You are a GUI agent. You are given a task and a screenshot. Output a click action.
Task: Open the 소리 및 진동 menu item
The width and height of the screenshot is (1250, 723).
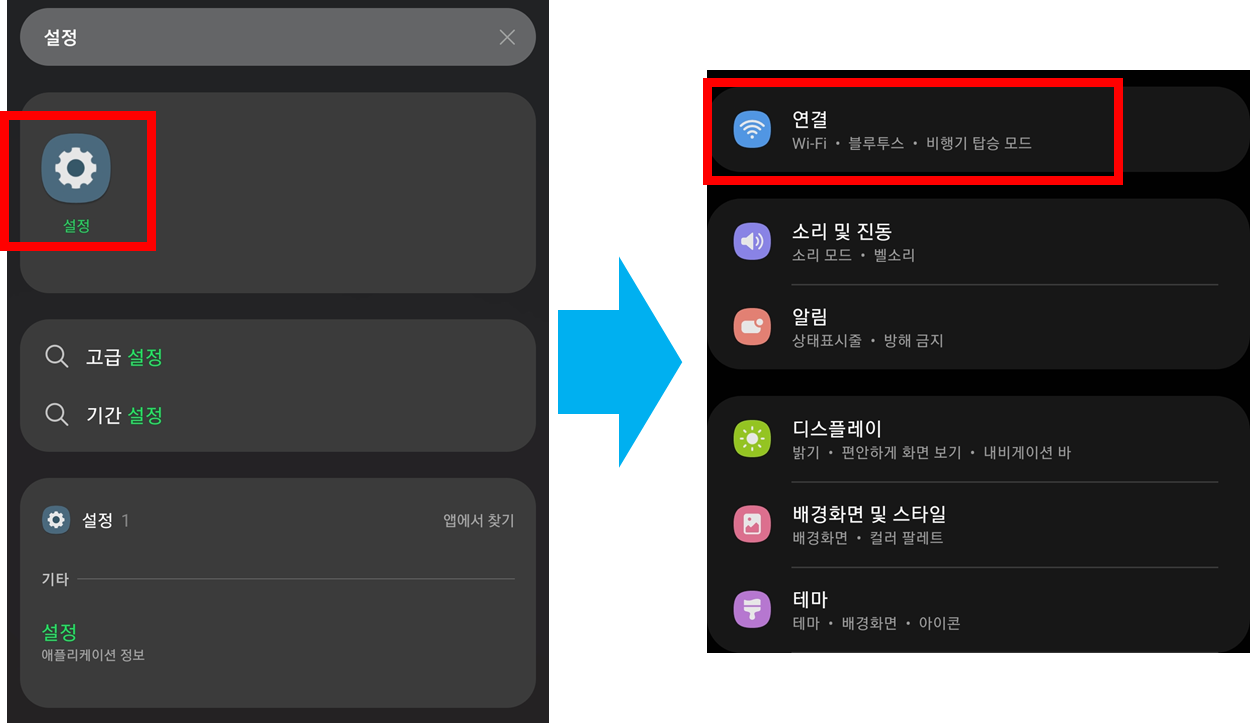pyautogui.click(x=978, y=242)
